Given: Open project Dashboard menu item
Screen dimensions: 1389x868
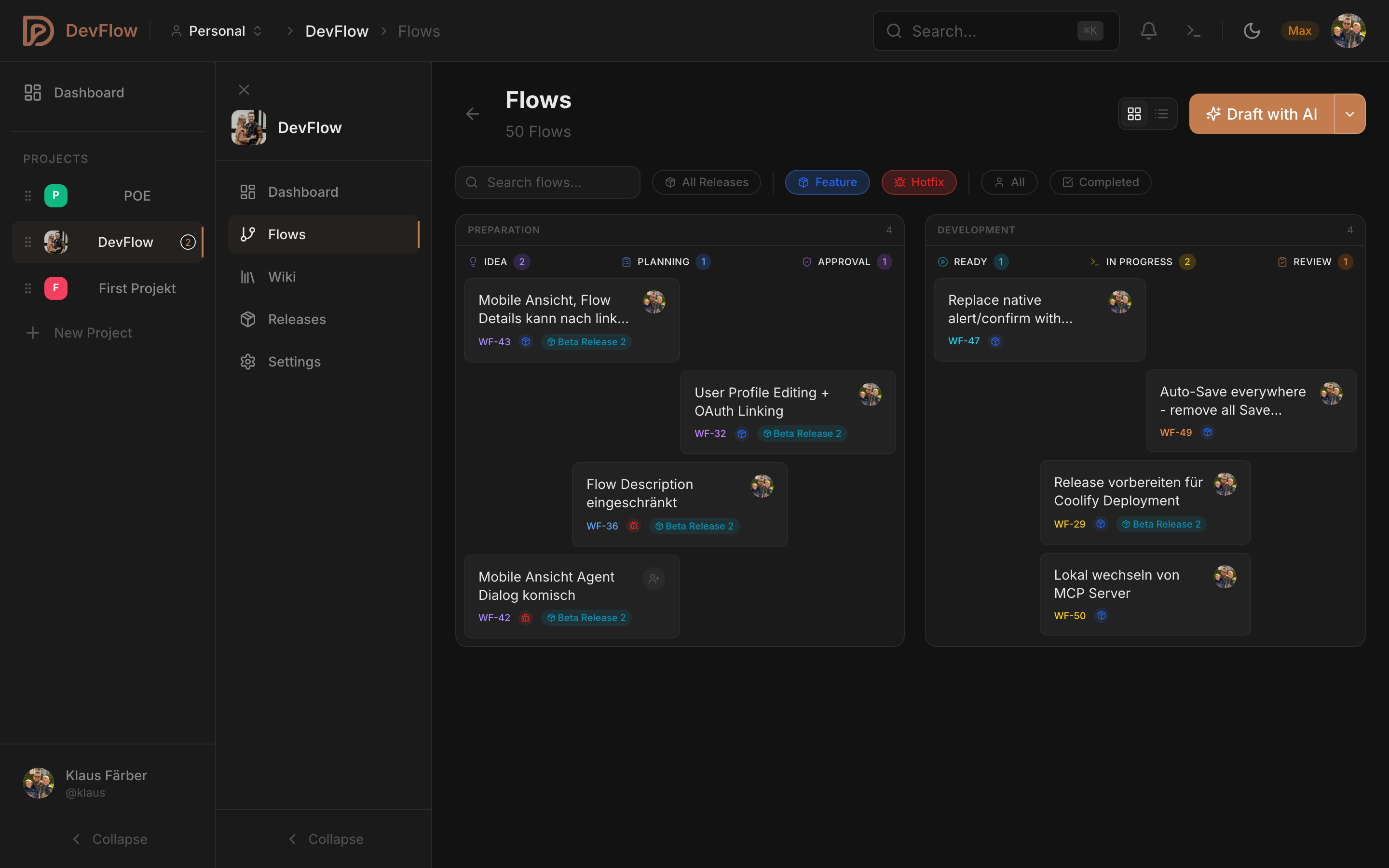Looking at the screenshot, I should pos(323,192).
